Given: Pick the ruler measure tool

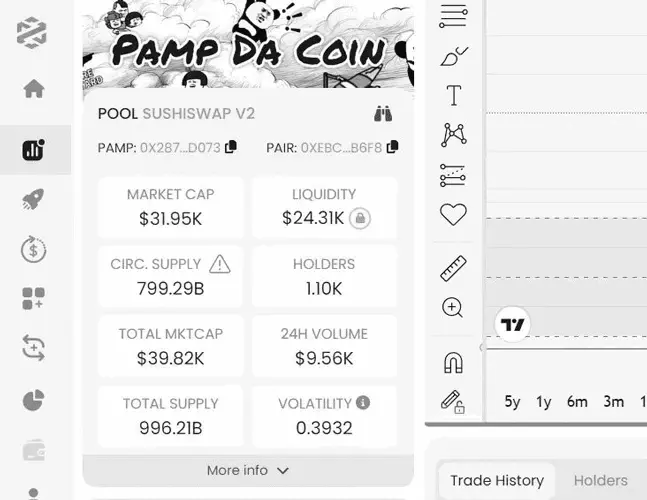Looking at the screenshot, I should coord(453,268).
